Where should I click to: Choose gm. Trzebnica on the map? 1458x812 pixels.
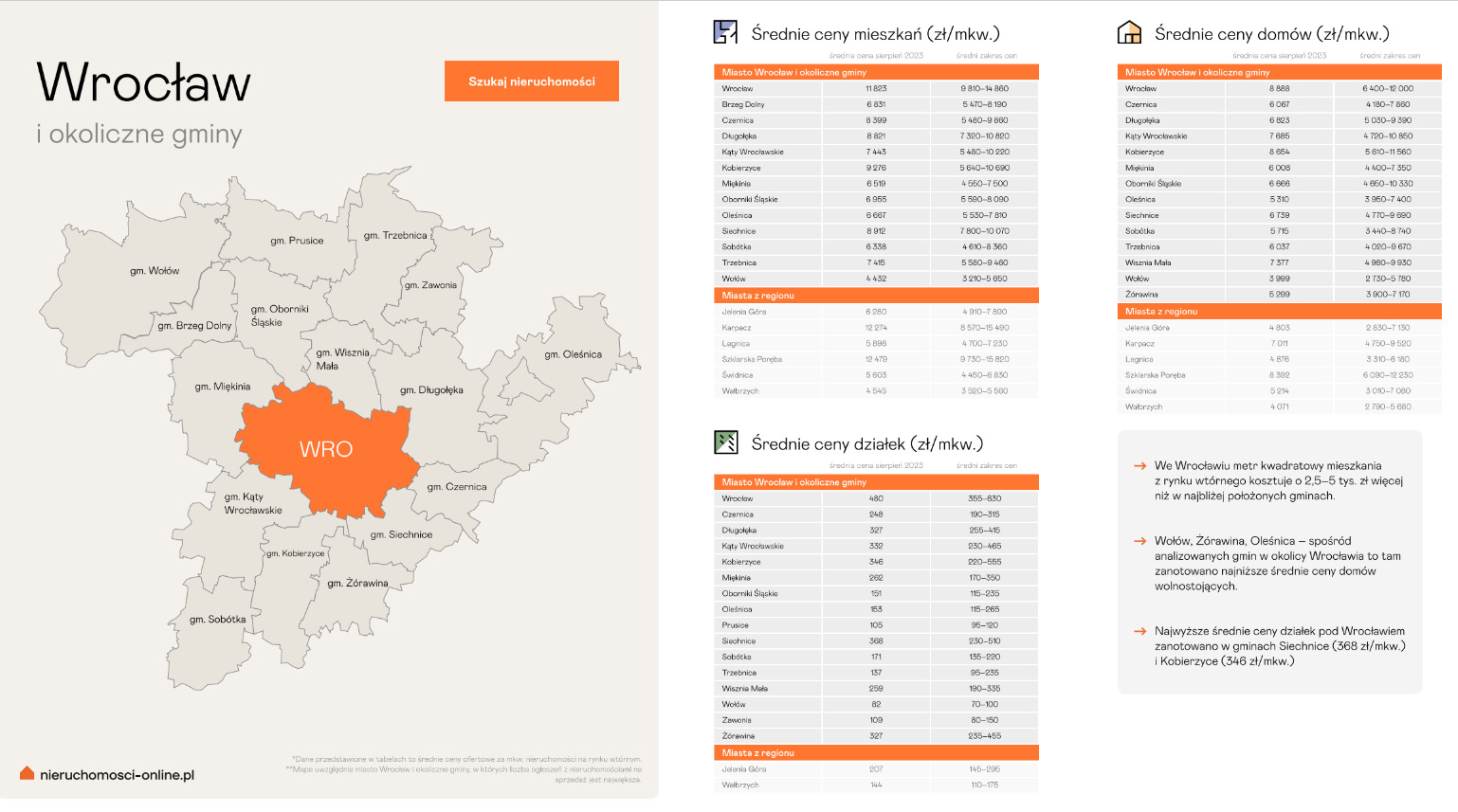click(395, 235)
